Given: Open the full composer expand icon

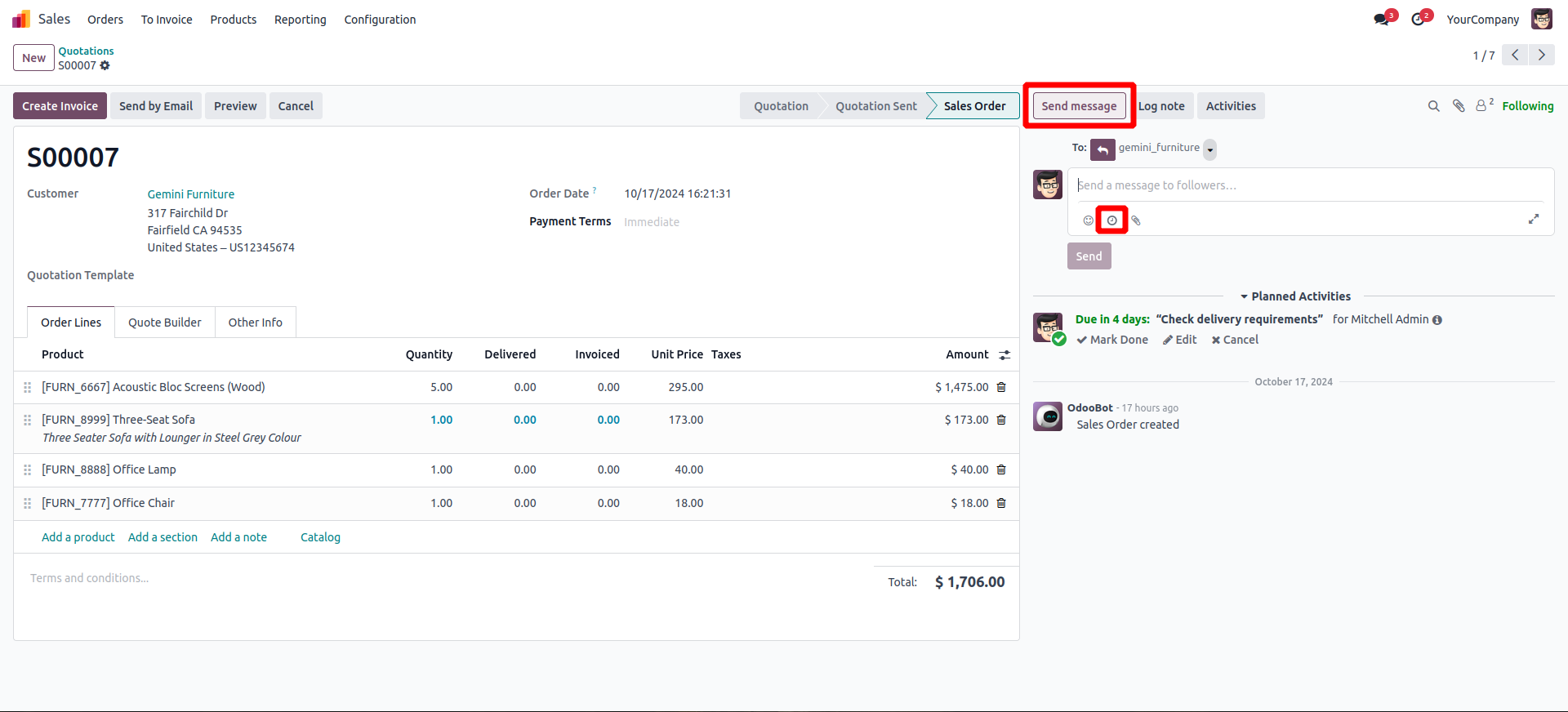Looking at the screenshot, I should [x=1534, y=219].
